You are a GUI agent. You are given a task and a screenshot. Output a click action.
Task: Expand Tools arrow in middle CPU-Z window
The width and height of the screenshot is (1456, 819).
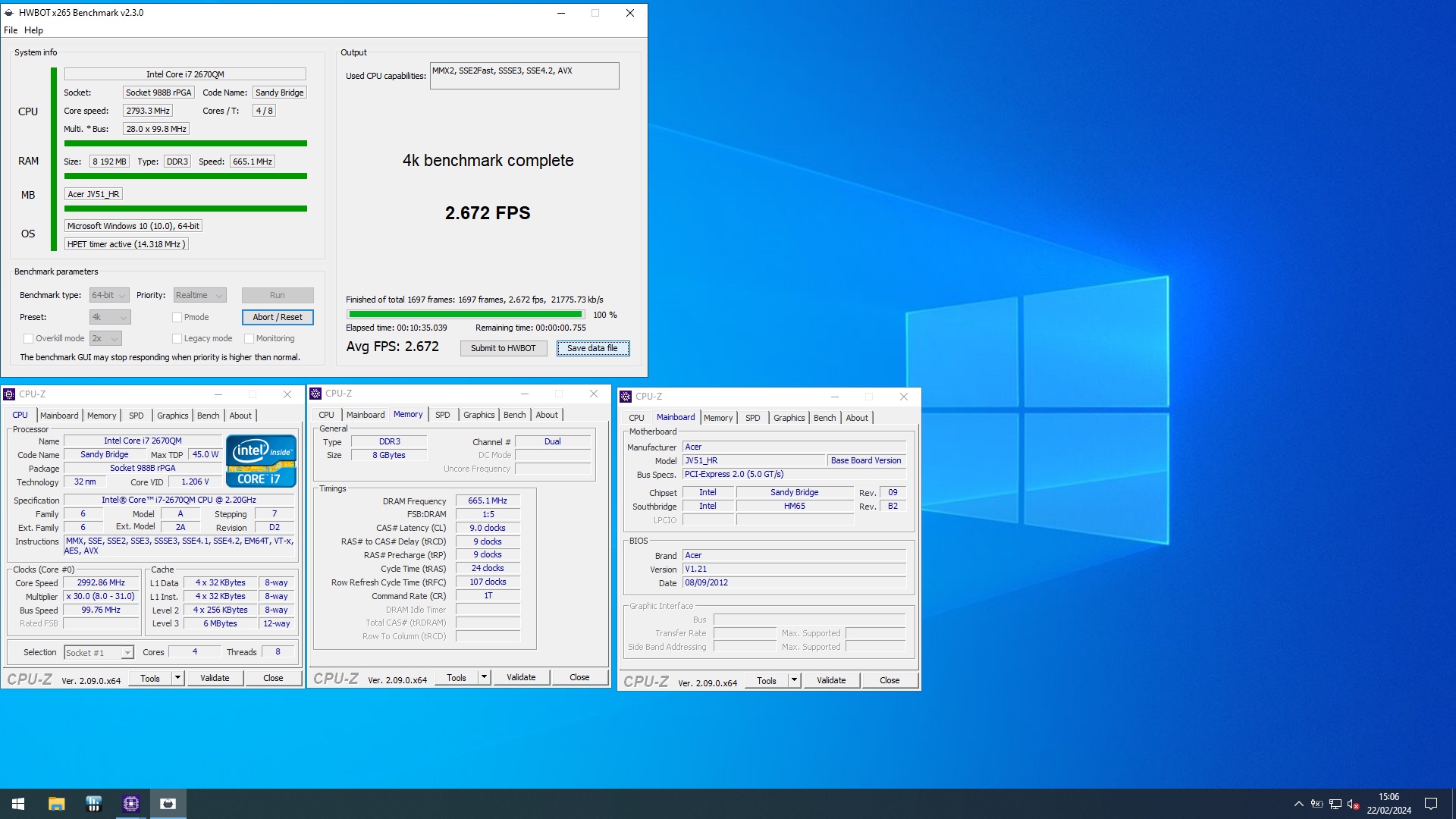pyautogui.click(x=484, y=677)
